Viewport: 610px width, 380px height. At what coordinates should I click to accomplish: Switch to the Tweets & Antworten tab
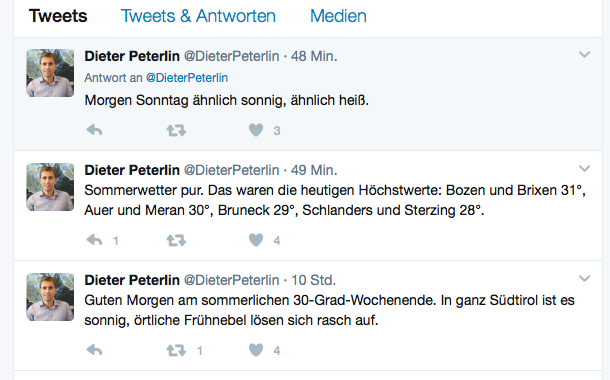[x=198, y=16]
